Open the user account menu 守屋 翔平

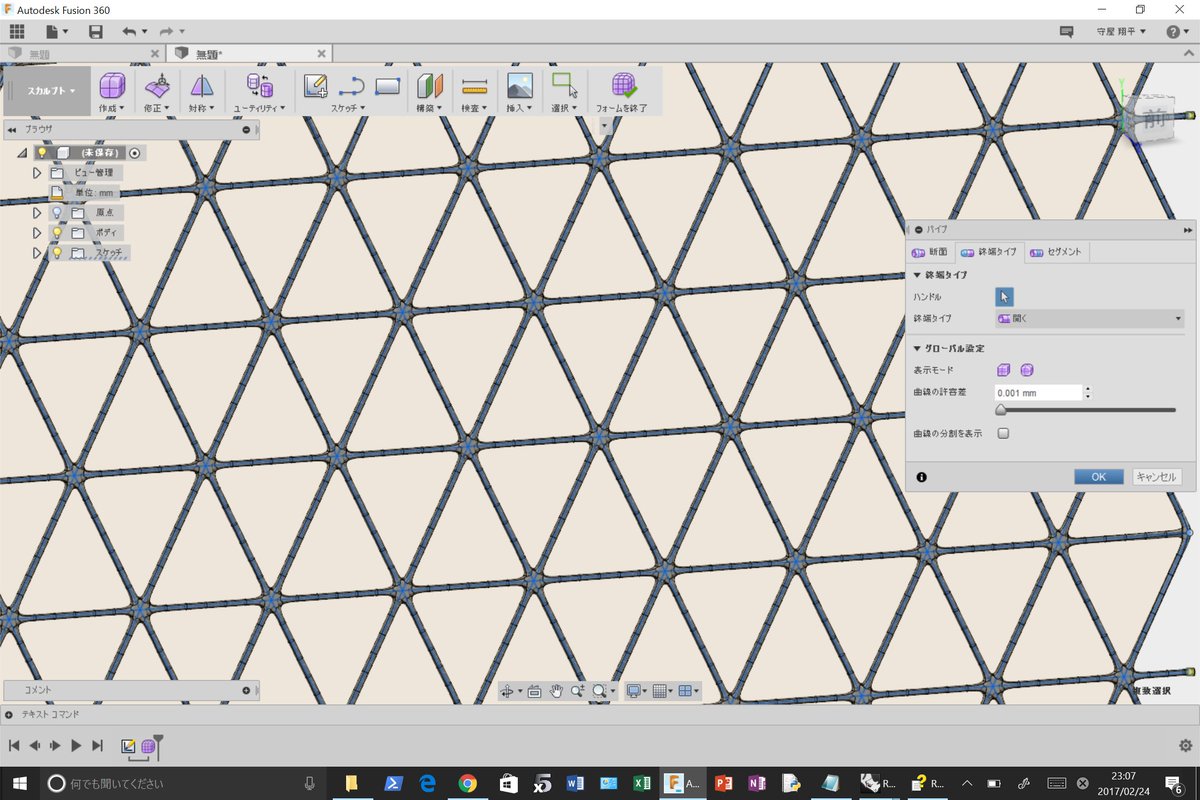[x=1123, y=32]
